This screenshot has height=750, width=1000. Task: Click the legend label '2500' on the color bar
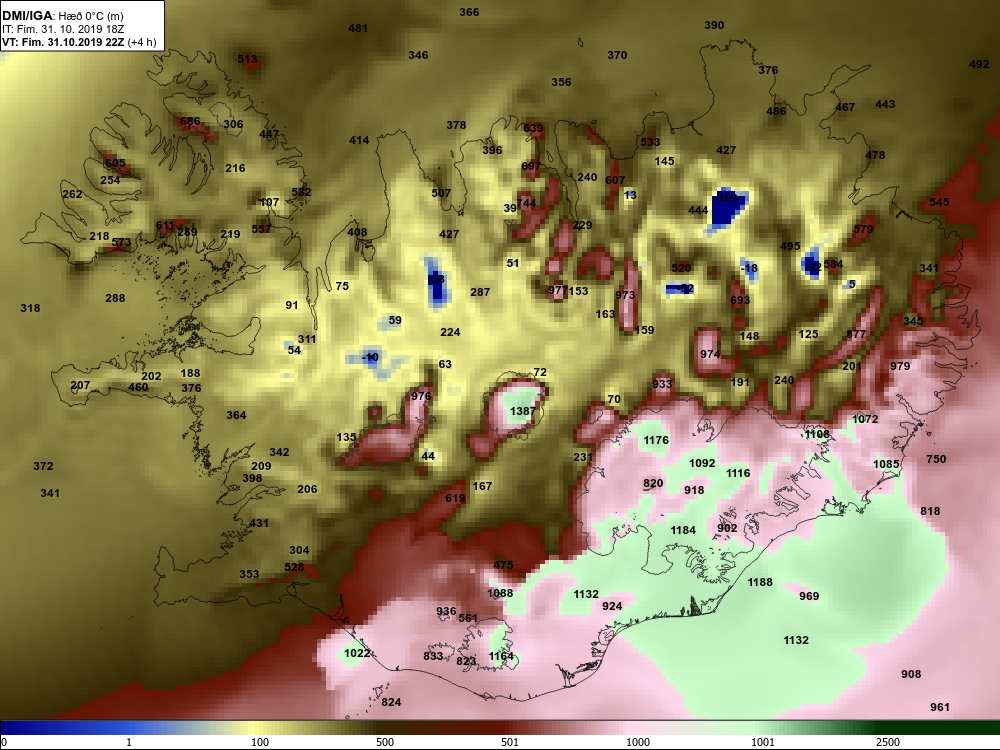coord(888,742)
